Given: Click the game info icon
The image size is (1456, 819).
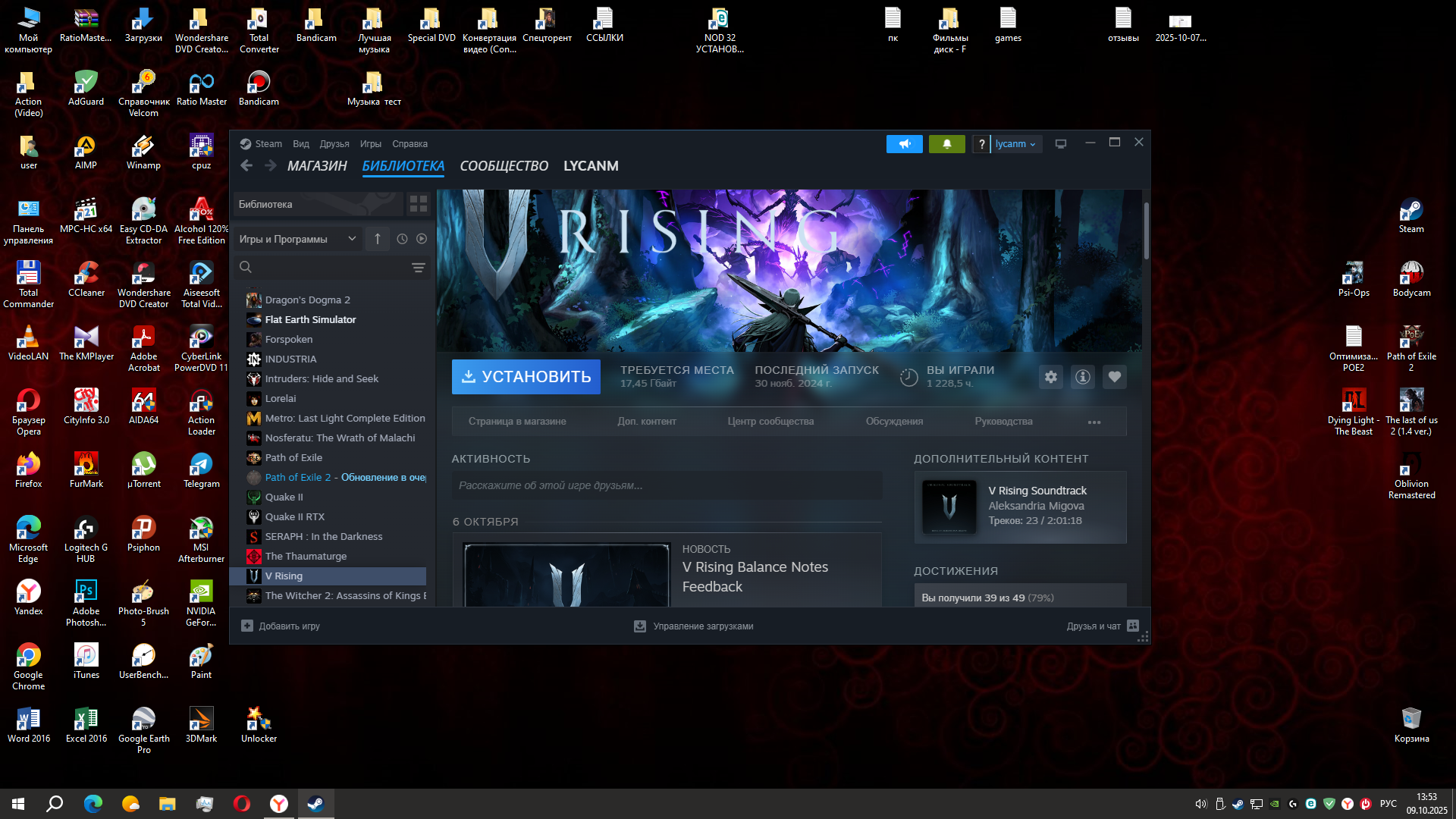Looking at the screenshot, I should [1082, 377].
